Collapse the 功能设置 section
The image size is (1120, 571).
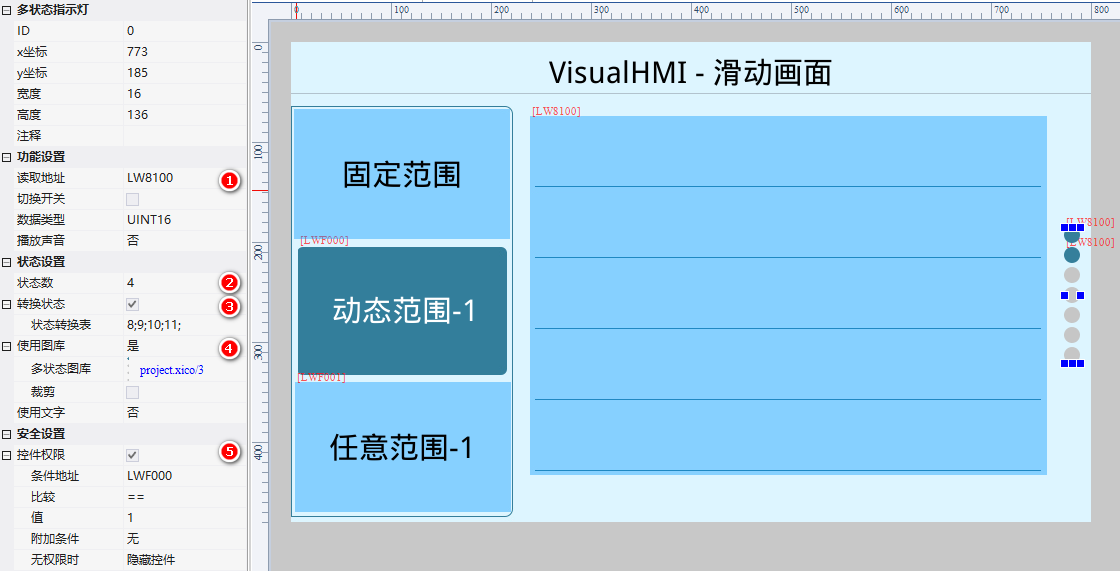(x=7, y=157)
